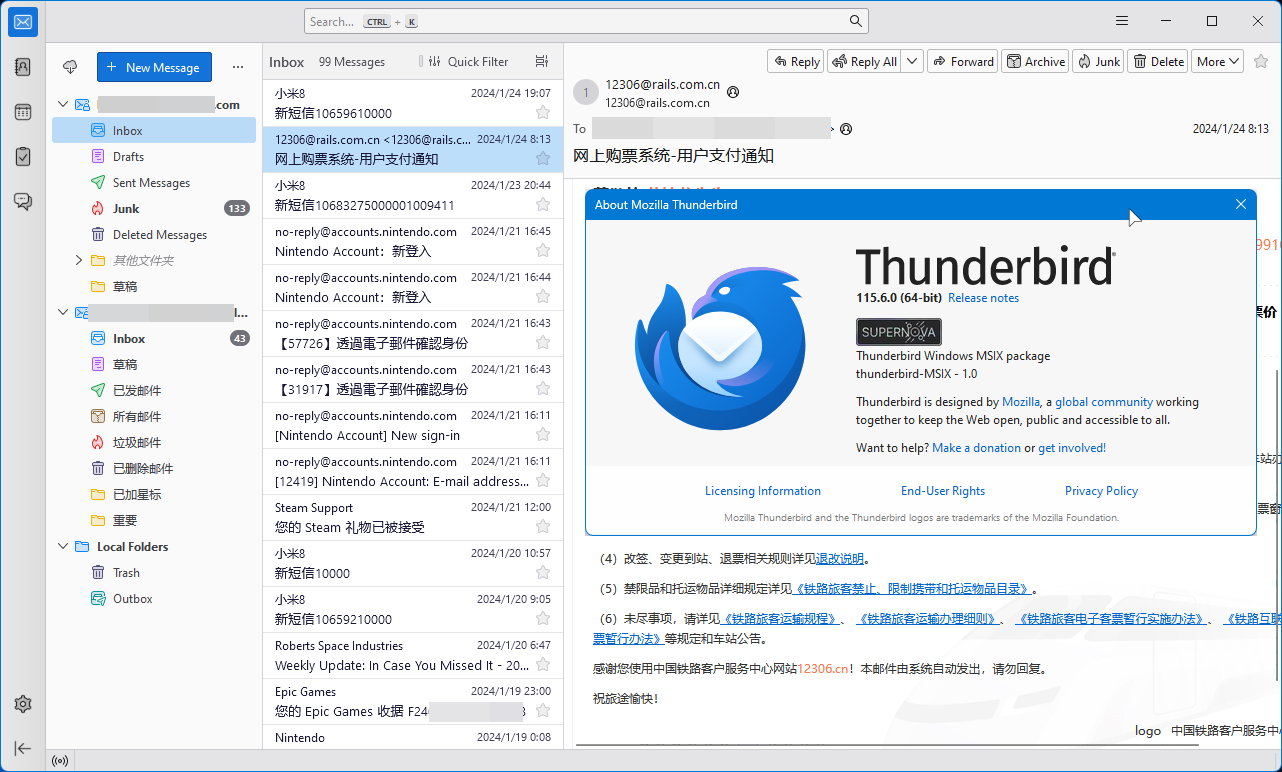
Task: Star the New sign-in Nintendo message
Action: [x=543, y=434]
